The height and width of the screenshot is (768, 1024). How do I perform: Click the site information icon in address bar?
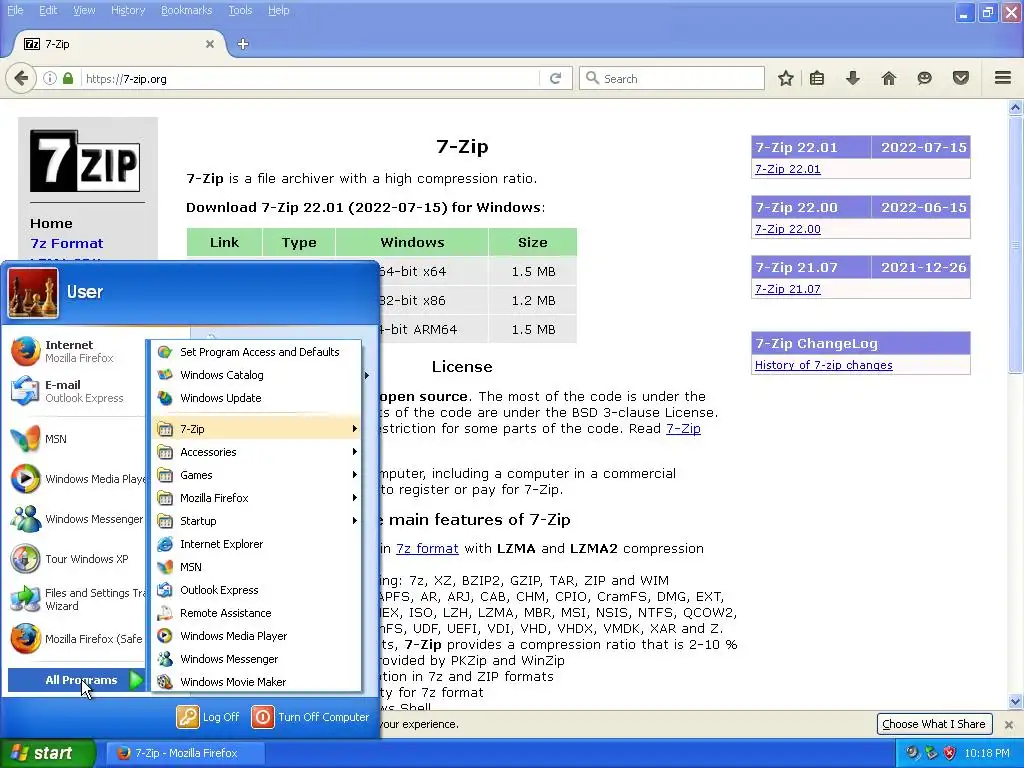click(x=50, y=78)
